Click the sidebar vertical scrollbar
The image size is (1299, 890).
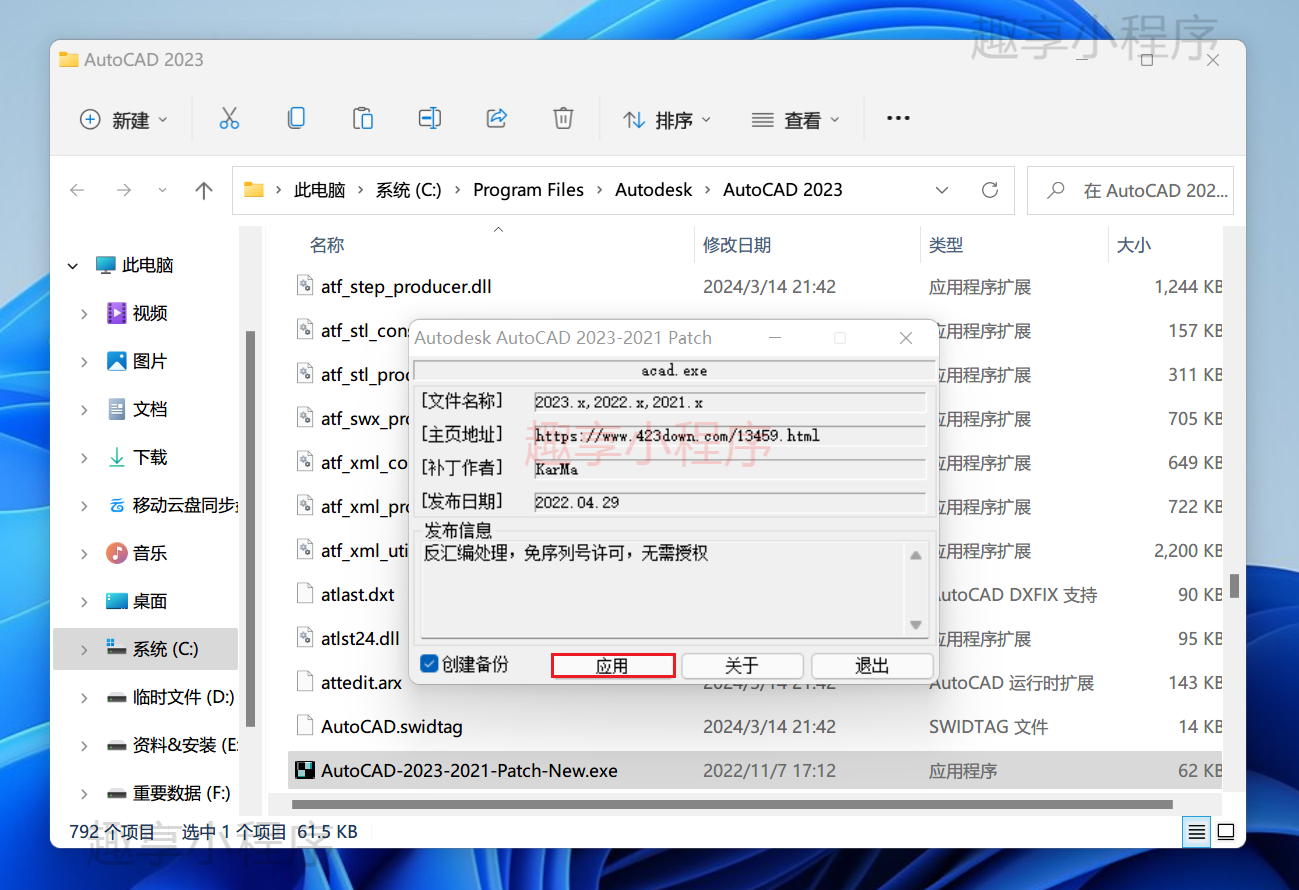tap(250, 528)
